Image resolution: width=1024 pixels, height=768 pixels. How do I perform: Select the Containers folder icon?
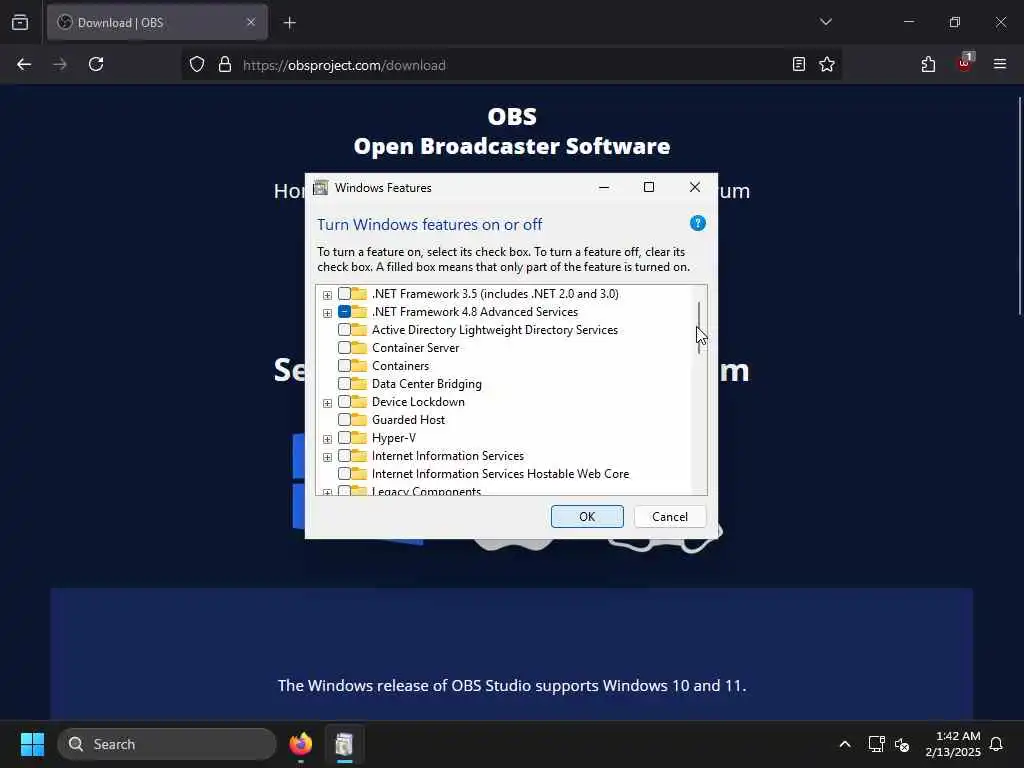pyautogui.click(x=359, y=366)
